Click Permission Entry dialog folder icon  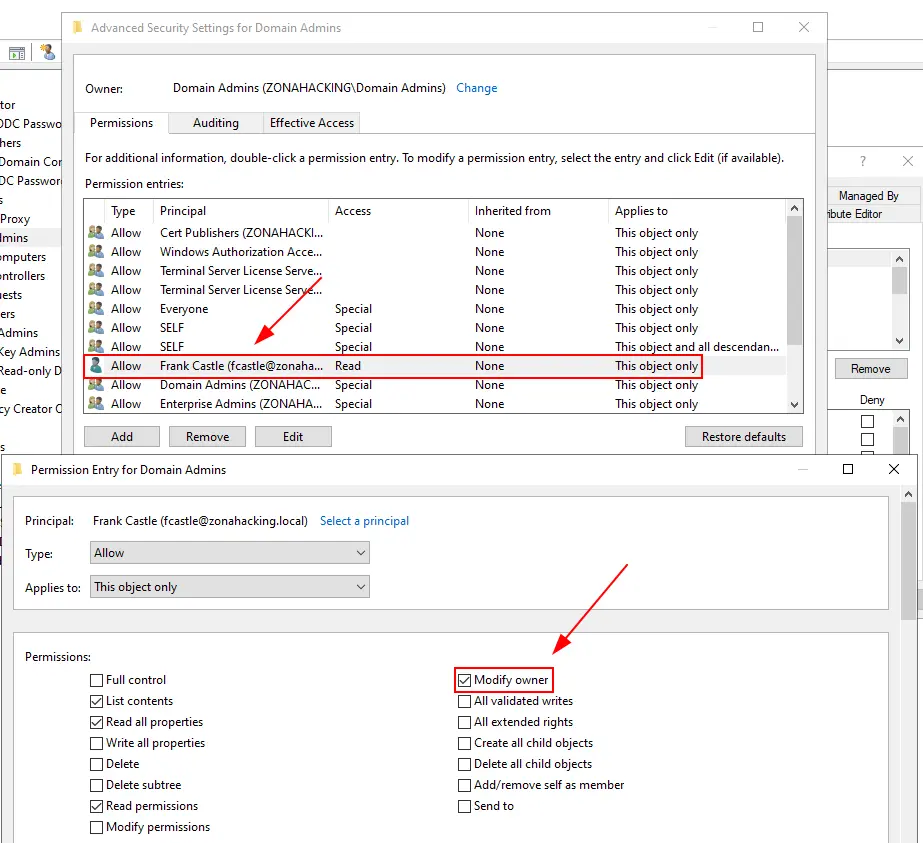pos(17,469)
